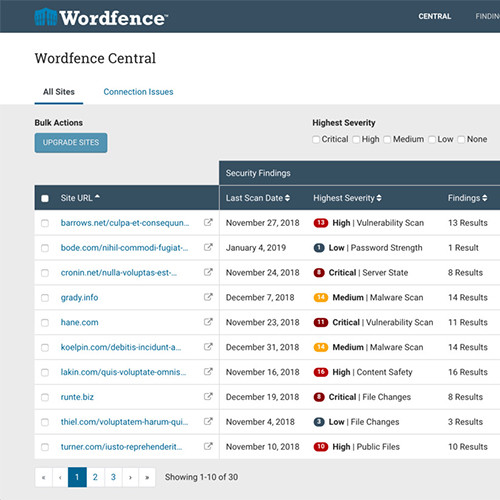The width and height of the screenshot is (500, 500).
Task: Open external link icon for cronin.net row
Action: pos(208,272)
